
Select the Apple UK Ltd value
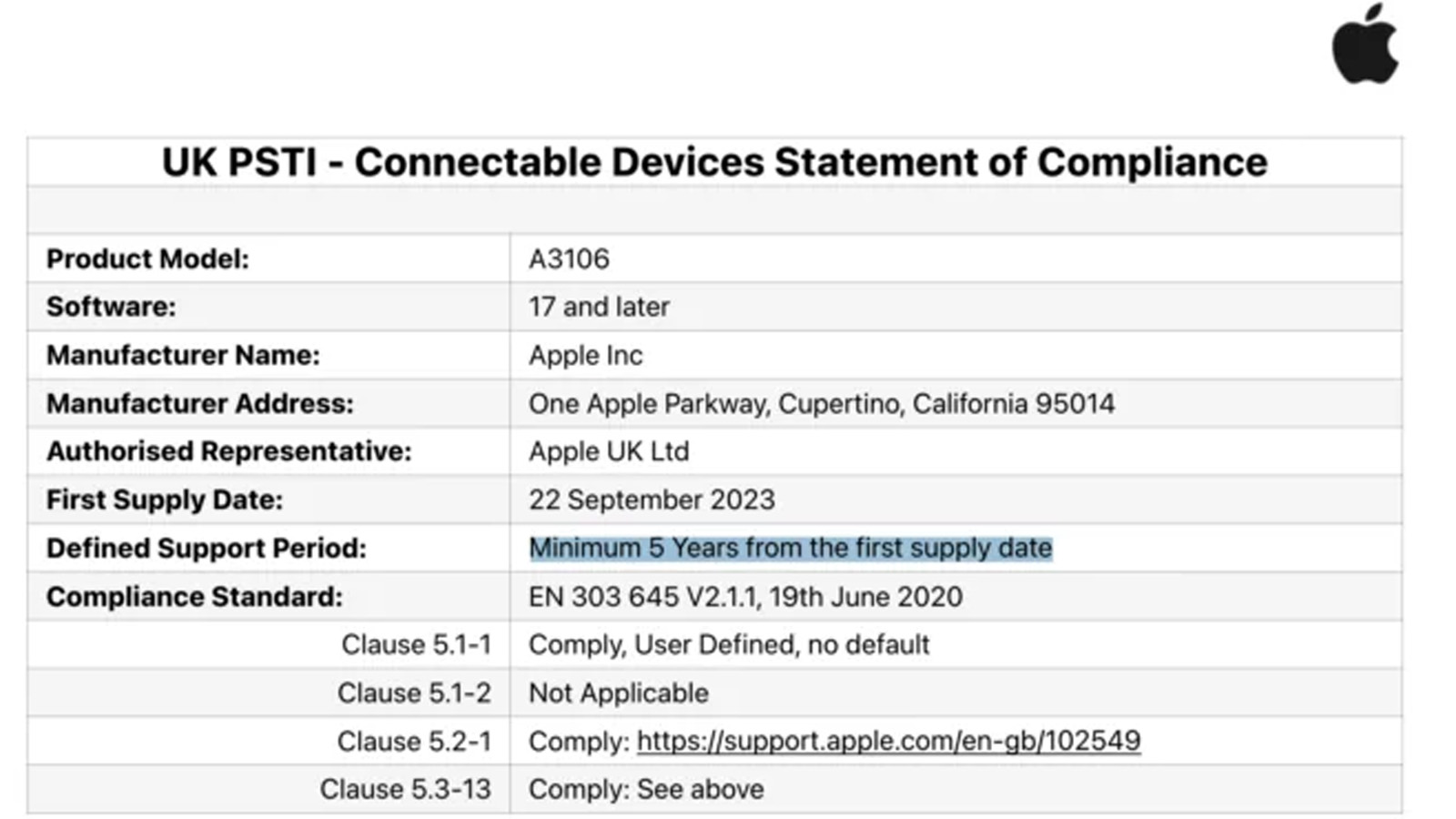point(609,451)
